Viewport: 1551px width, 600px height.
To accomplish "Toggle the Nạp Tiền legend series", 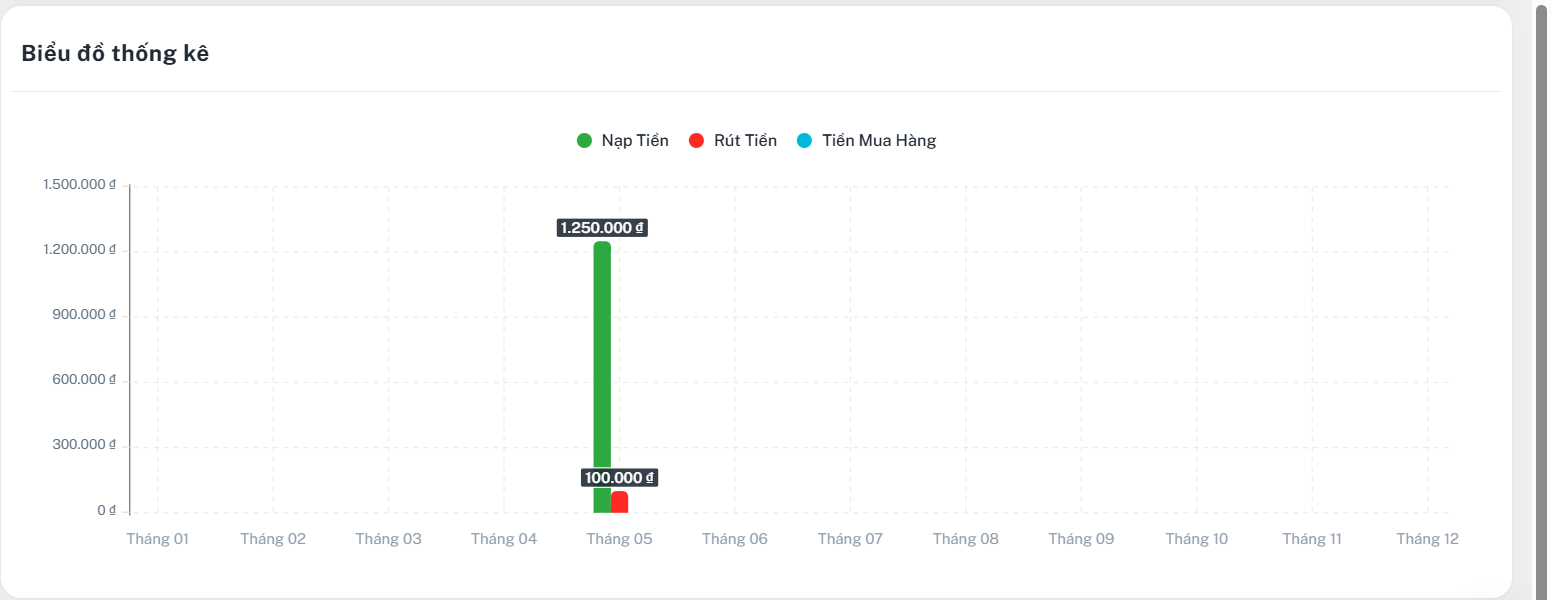I will point(623,141).
